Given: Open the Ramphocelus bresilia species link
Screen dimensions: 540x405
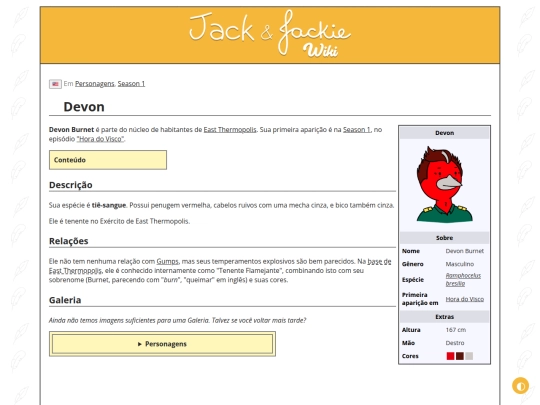Looking at the screenshot, I should [x=463, y=279].
